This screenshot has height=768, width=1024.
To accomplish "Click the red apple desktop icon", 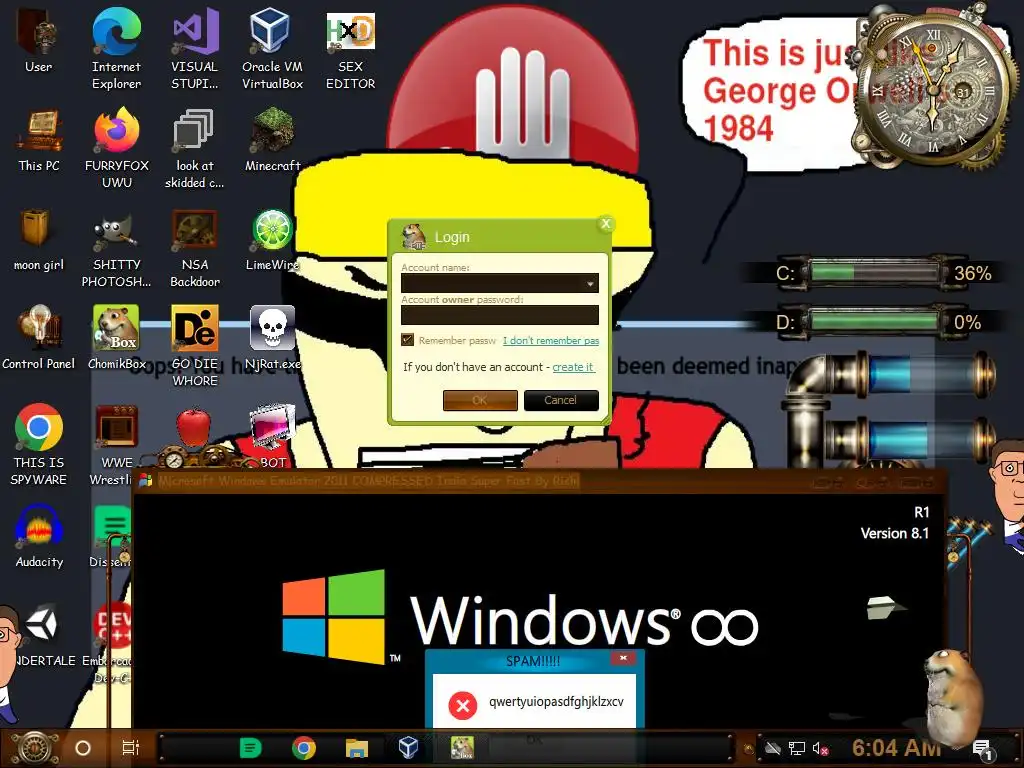I will click(x=193, y=428).
